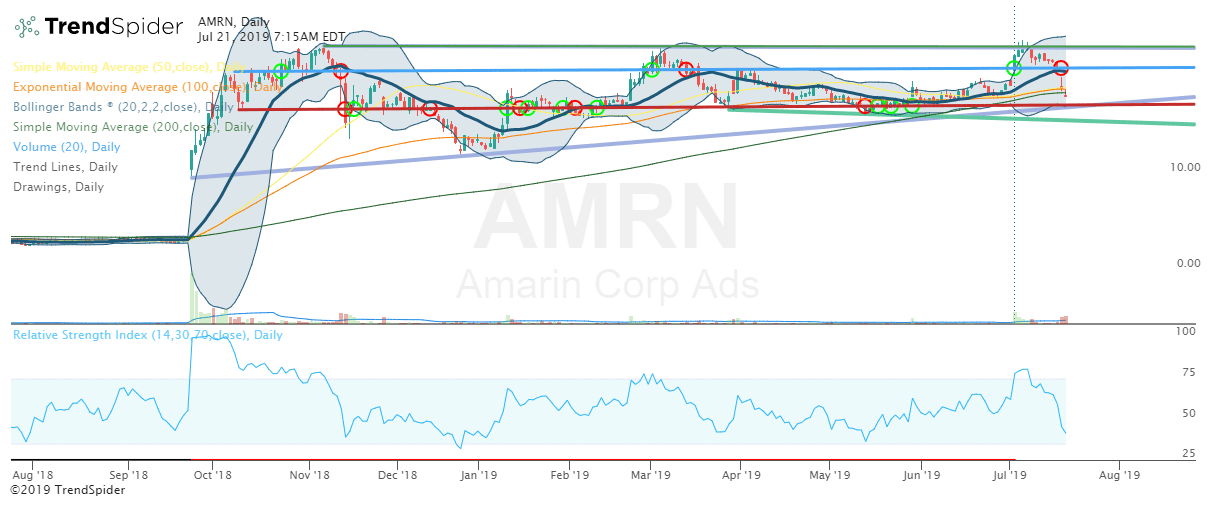Screen dimensions: 1211x505
Task: Click the Relative Strength Index (14,30,70,close) label
Action: click(147, 335)
